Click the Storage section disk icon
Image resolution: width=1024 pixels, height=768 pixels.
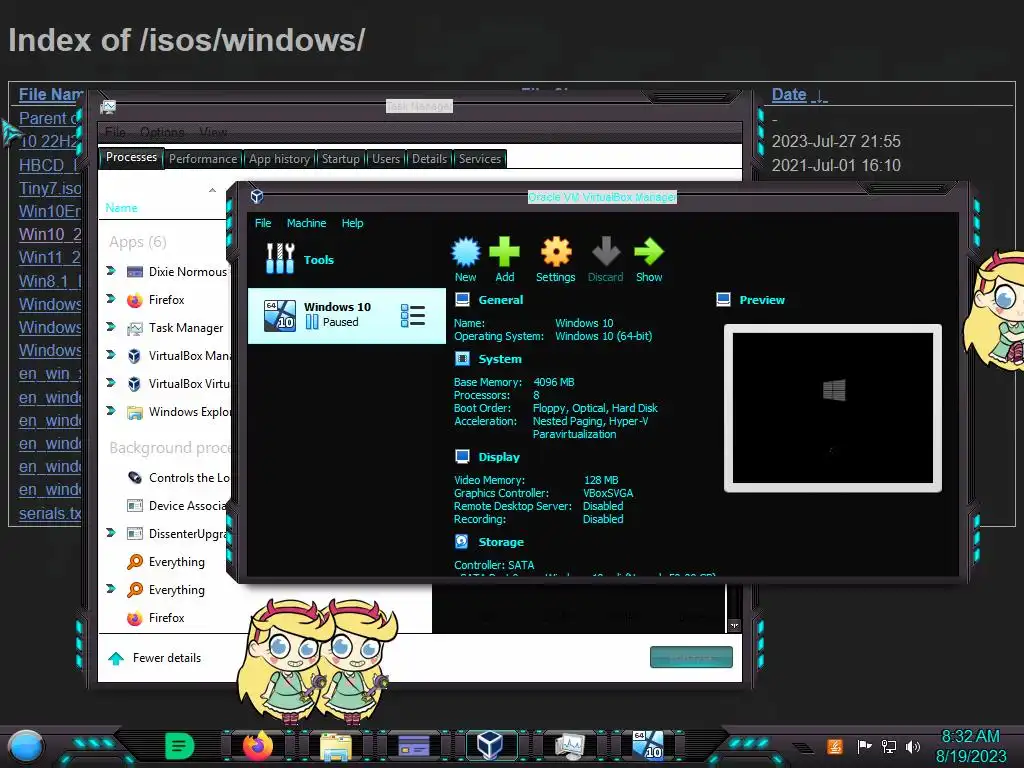click(x=462, y=541)
